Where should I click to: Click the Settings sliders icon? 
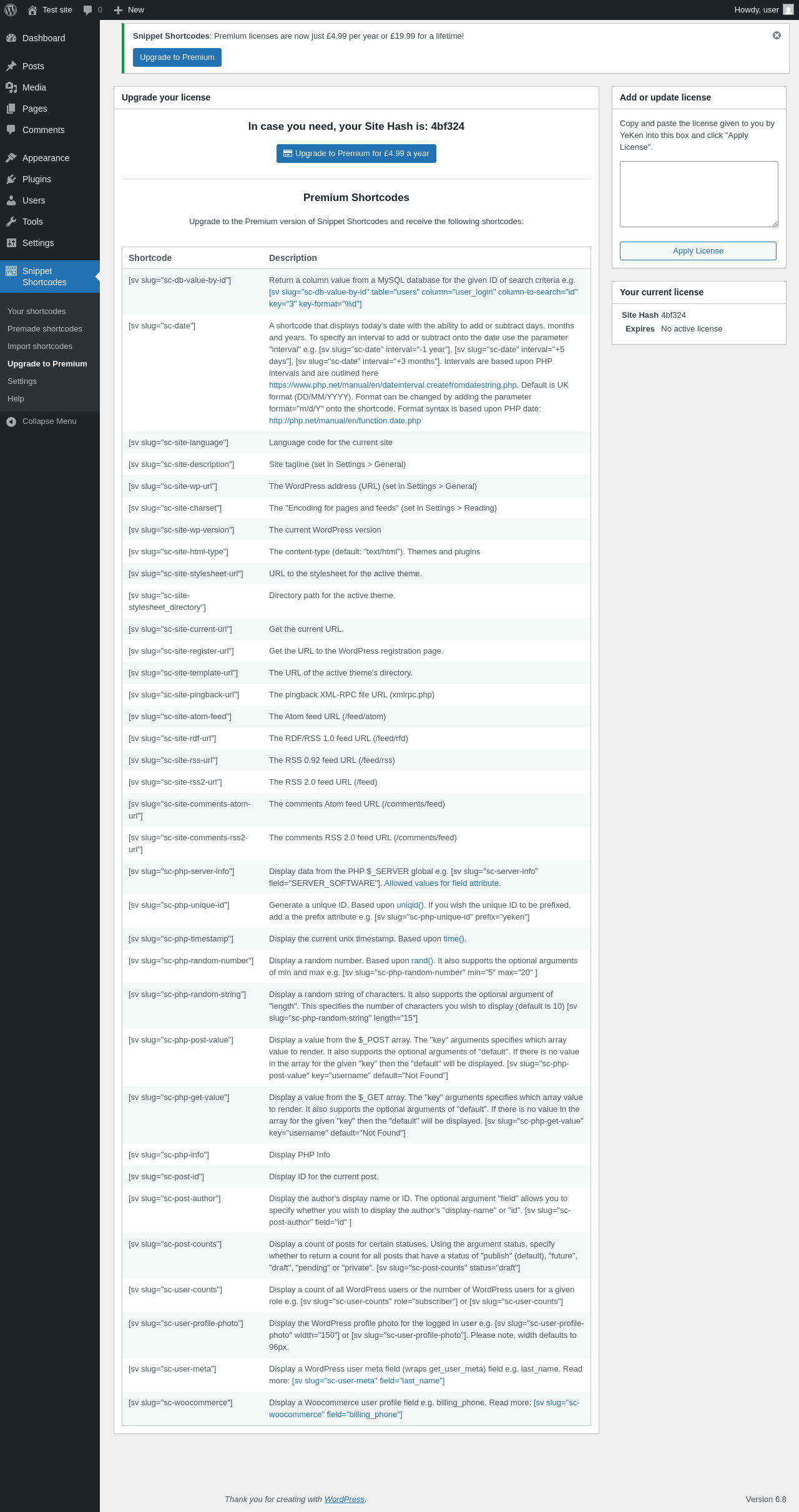11,243
